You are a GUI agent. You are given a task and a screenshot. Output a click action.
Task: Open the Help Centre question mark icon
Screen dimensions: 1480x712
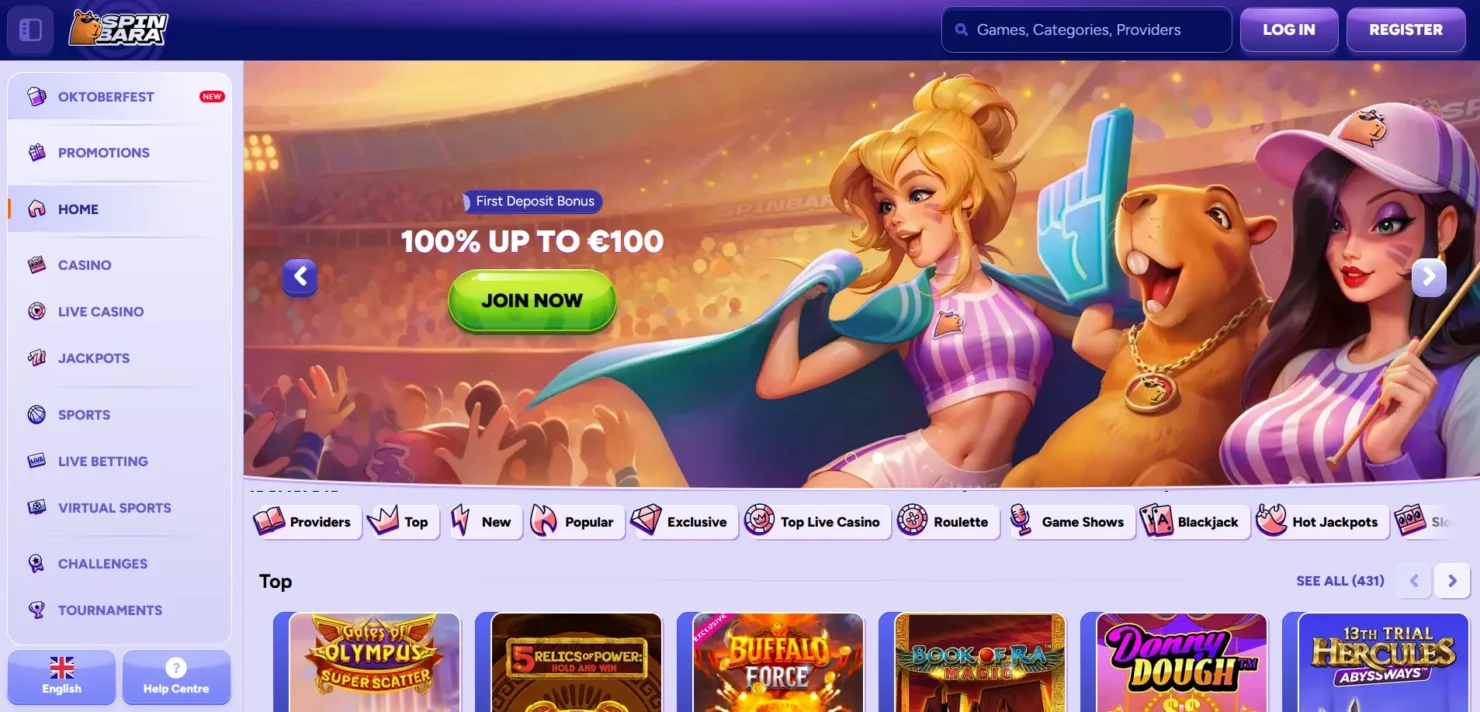point(176,668)
